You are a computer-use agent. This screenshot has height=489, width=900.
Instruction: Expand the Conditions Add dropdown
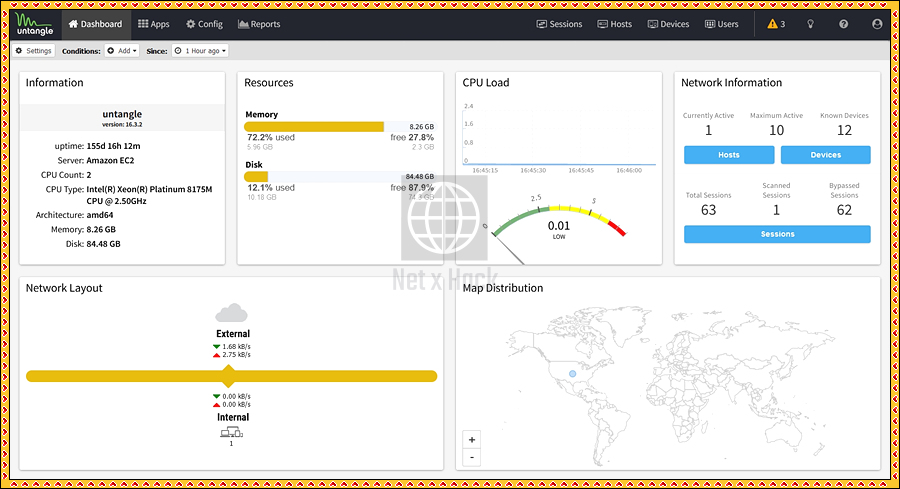click(x=122, y=51)
